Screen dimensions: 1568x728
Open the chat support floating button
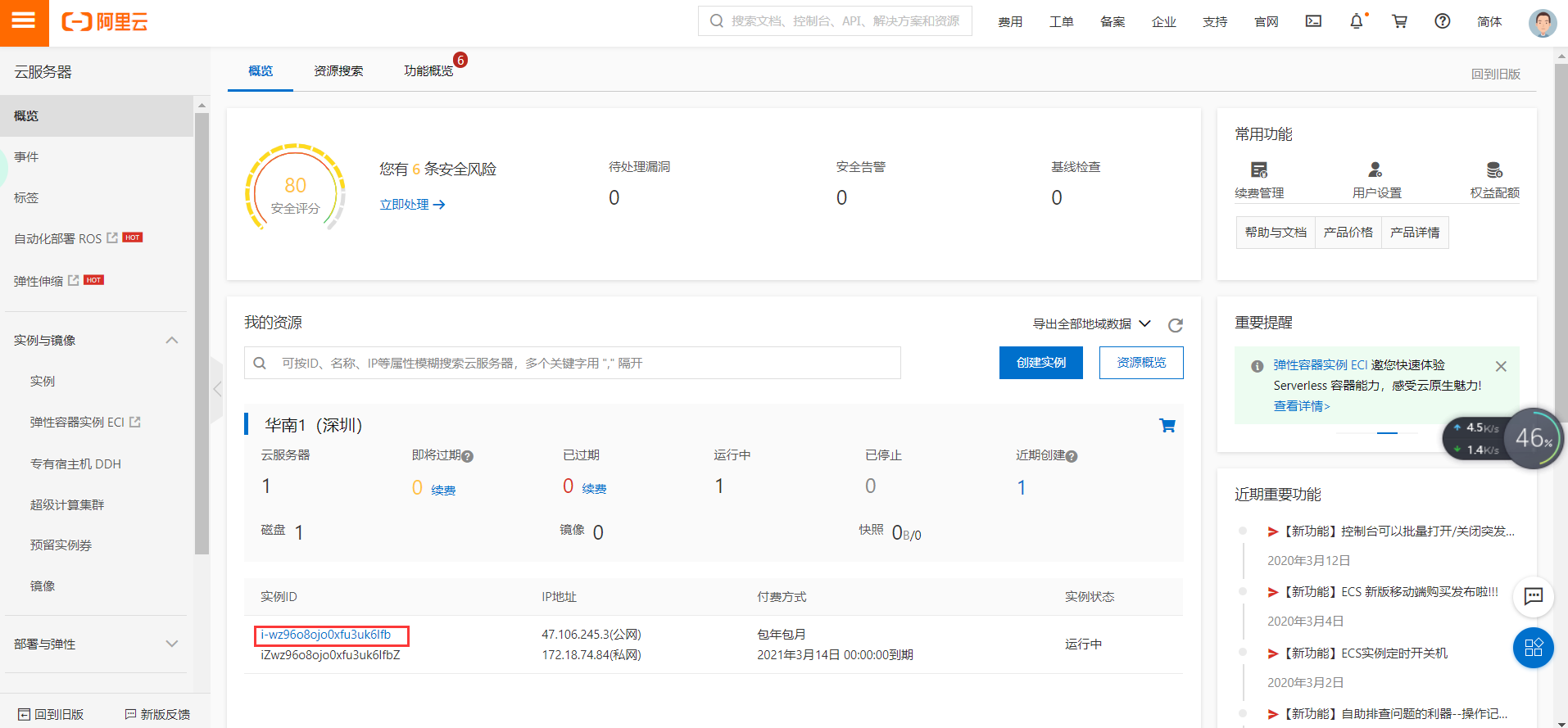(1534, 596)
